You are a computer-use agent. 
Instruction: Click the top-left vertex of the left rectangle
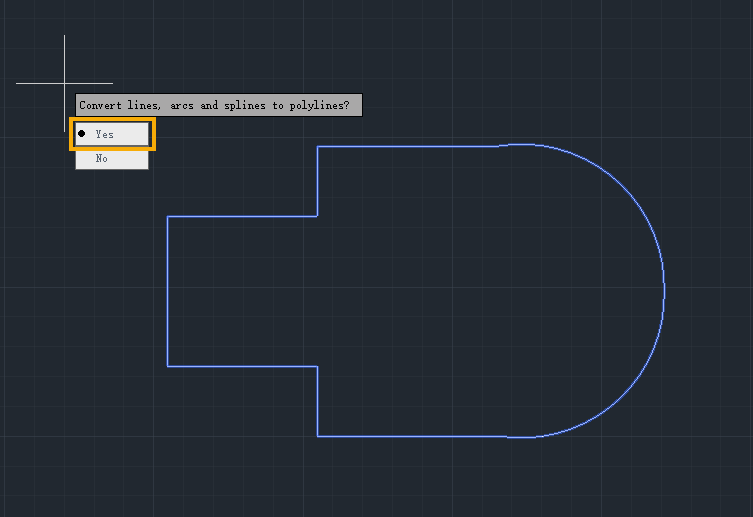(x=168, y=216)
